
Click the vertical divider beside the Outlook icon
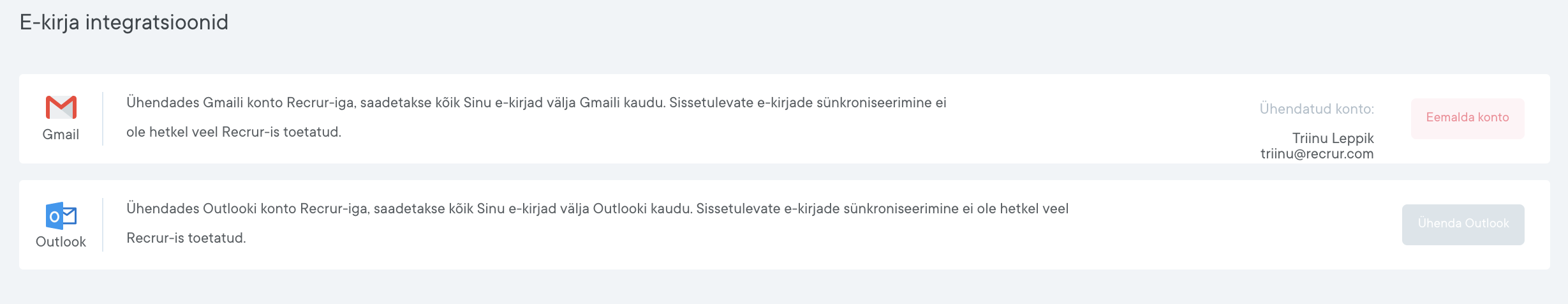(x=103, y=225)
